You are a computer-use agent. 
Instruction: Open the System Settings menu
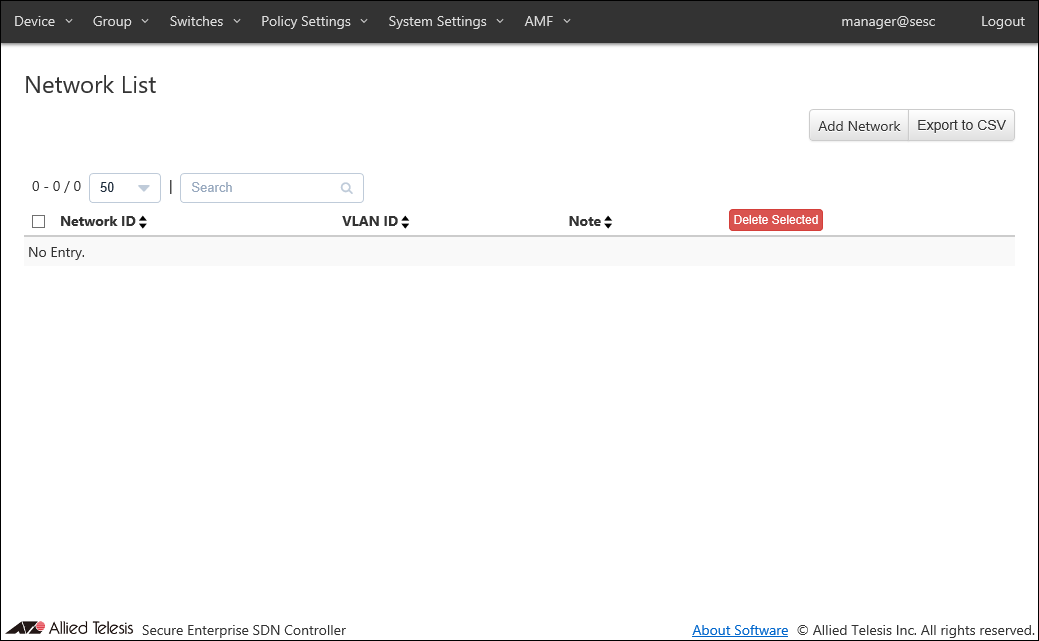pos(446,21)
